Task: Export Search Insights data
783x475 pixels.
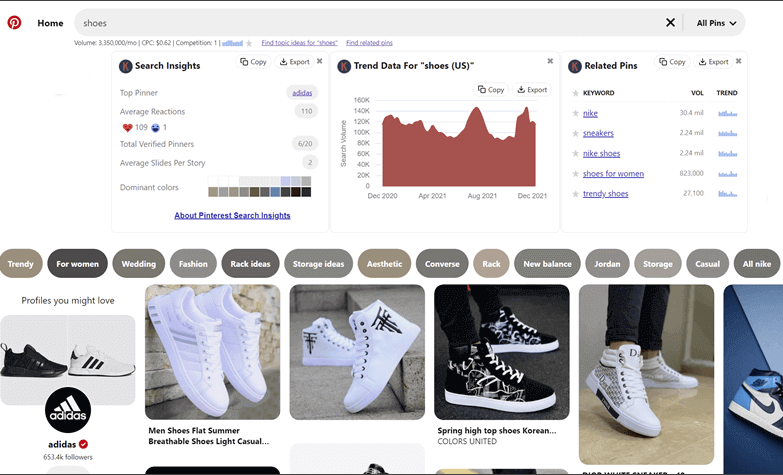Action: point(295,62)
